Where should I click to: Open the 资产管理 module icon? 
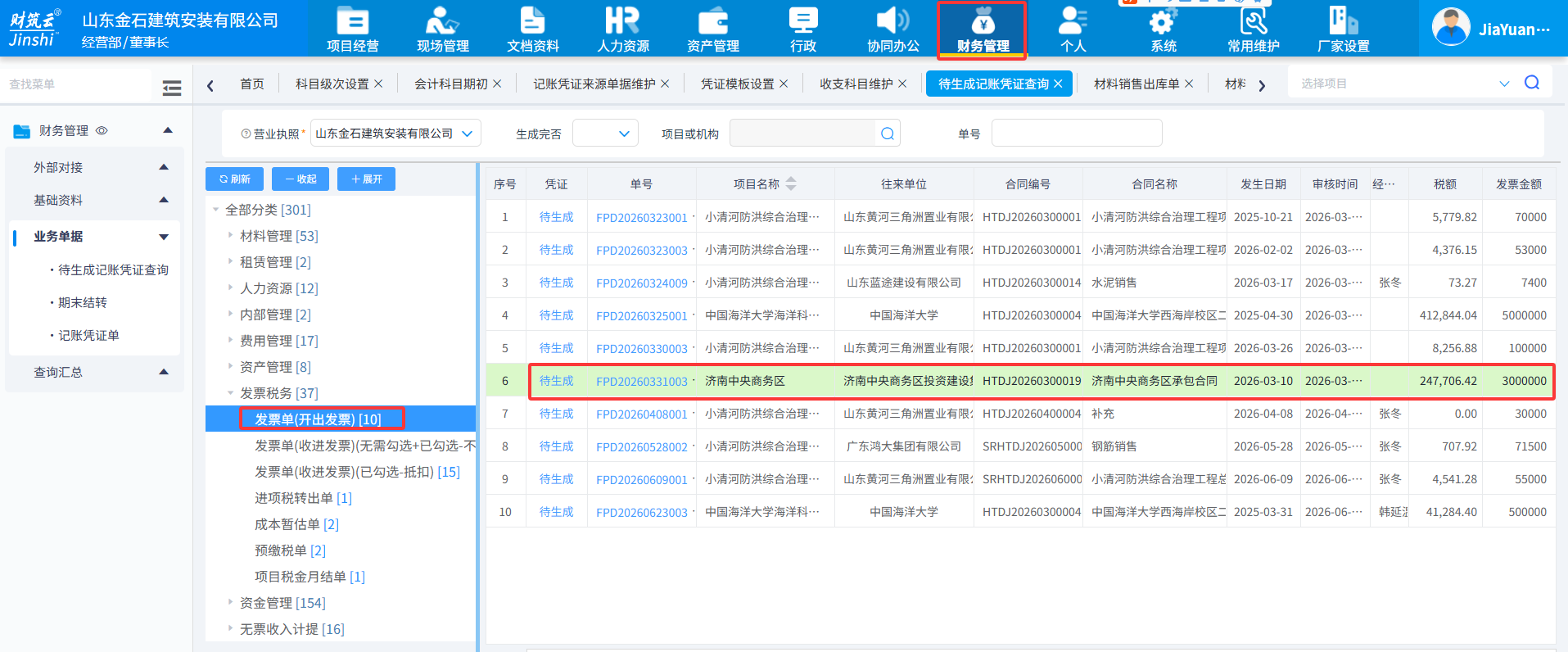point(712,29)
